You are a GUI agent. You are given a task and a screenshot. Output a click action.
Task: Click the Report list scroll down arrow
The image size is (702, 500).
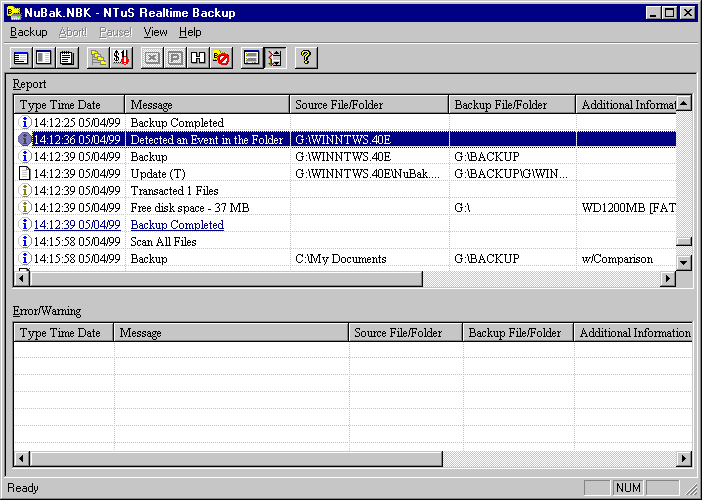point(684,262)
